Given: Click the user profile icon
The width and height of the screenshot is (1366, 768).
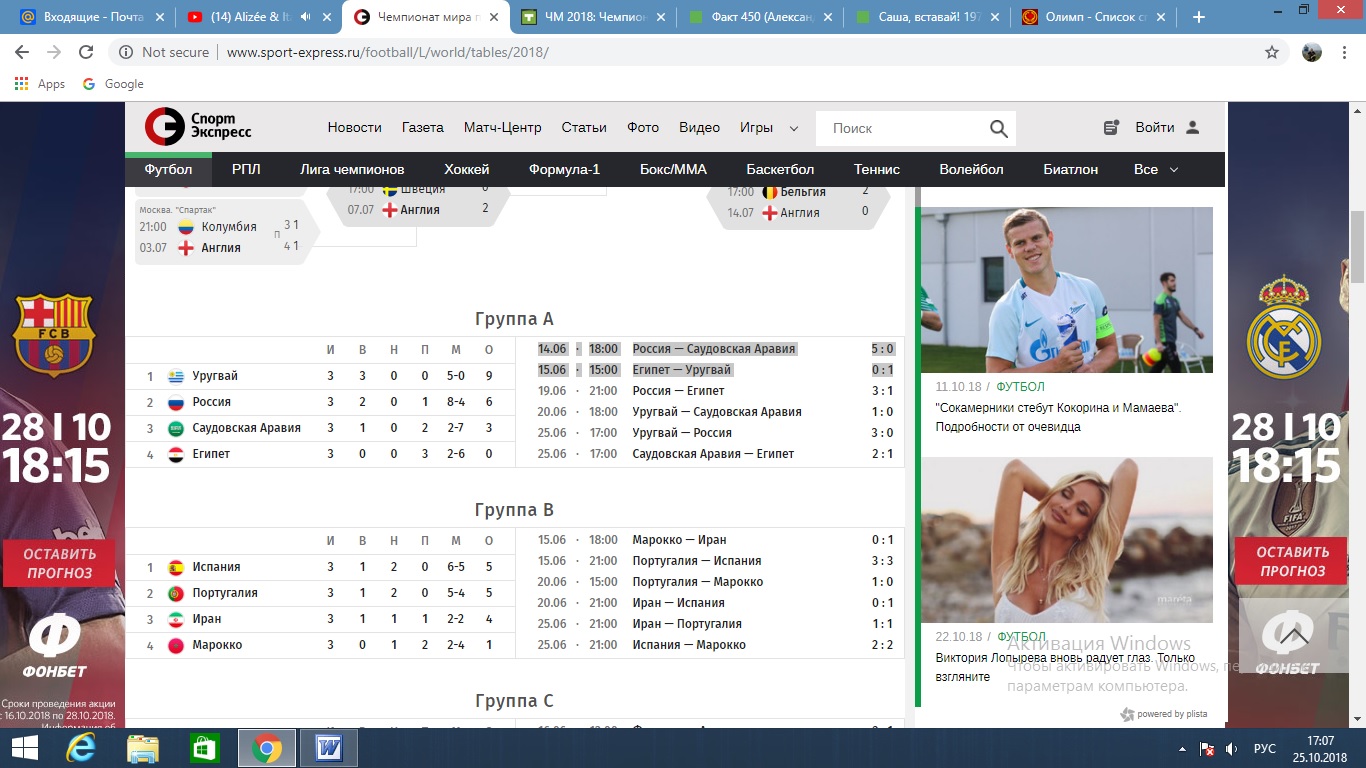Looking at the screenshot, I should point(1192,128).
